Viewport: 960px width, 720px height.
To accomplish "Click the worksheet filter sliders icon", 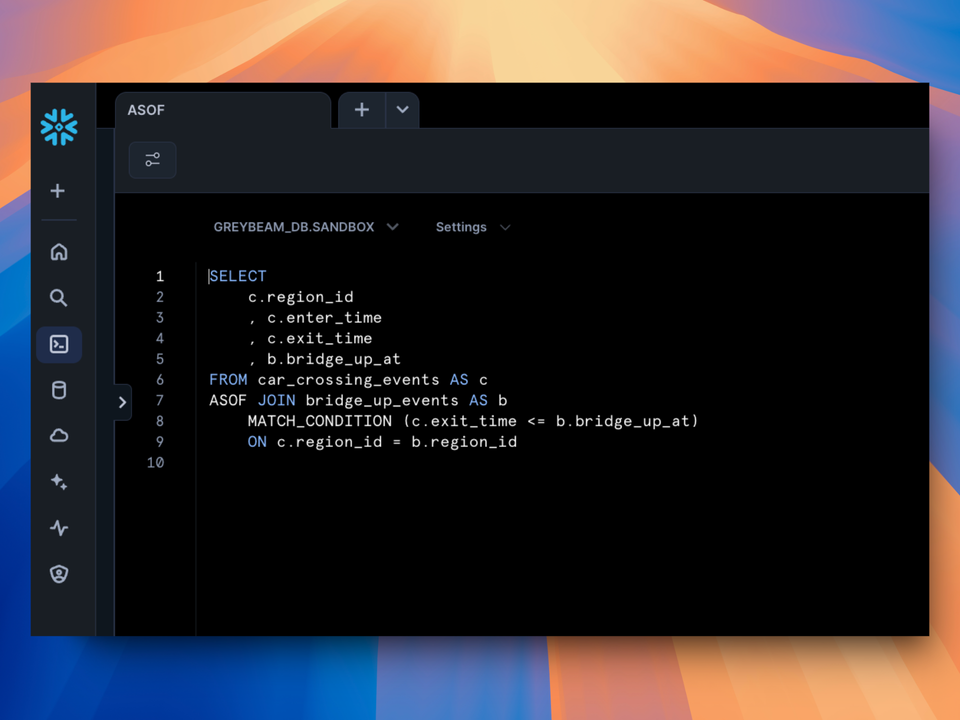I will (x=152, y=159).
